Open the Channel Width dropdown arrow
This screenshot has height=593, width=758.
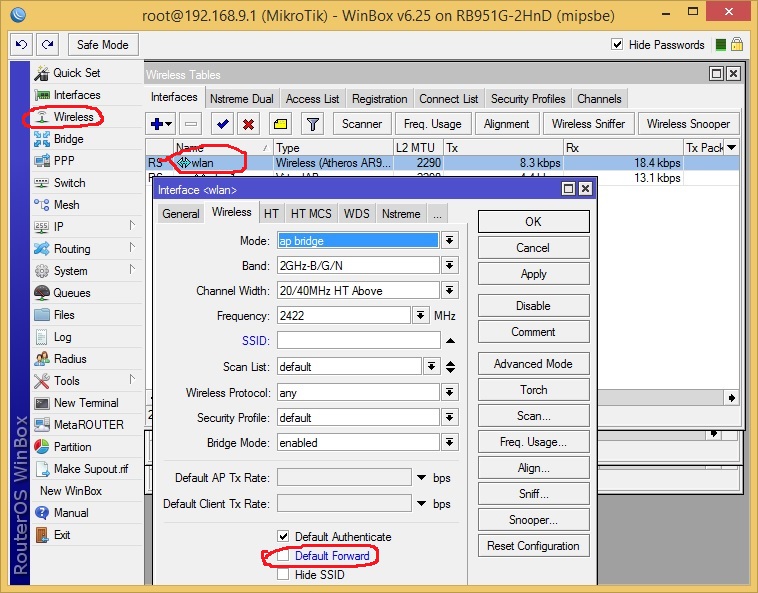450,290
